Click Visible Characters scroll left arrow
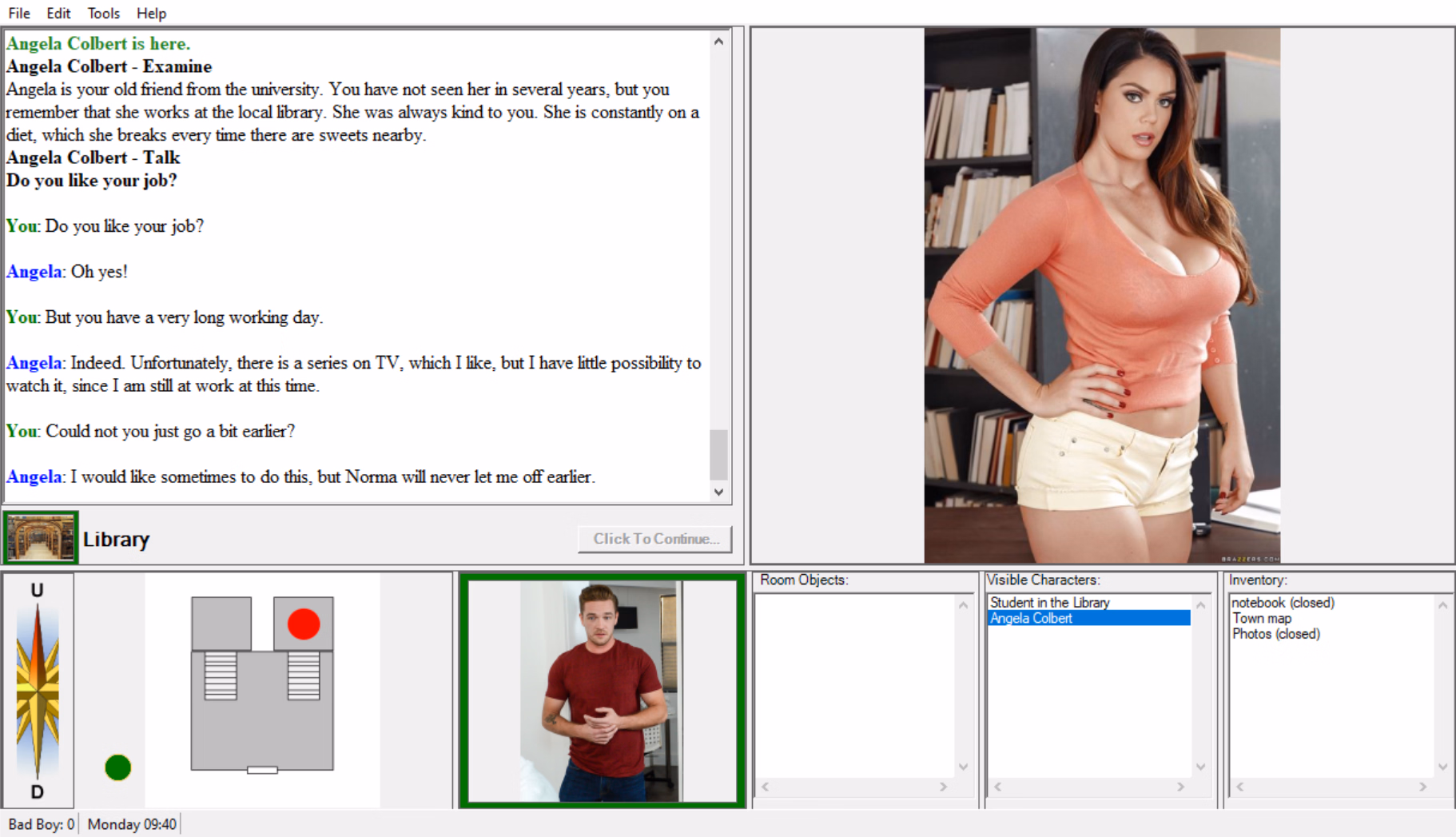The image size is (1456, 837). tap(998, 787)
